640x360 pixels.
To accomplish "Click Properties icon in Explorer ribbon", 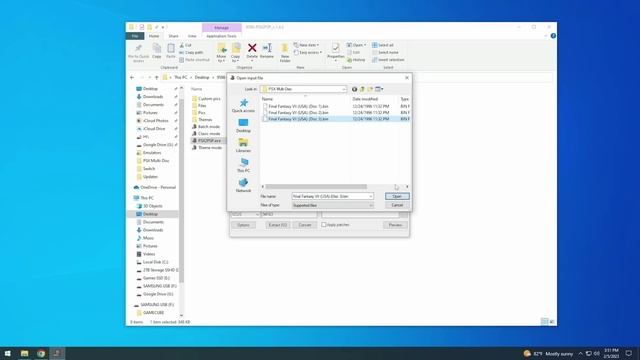I will tap(336, 49).
